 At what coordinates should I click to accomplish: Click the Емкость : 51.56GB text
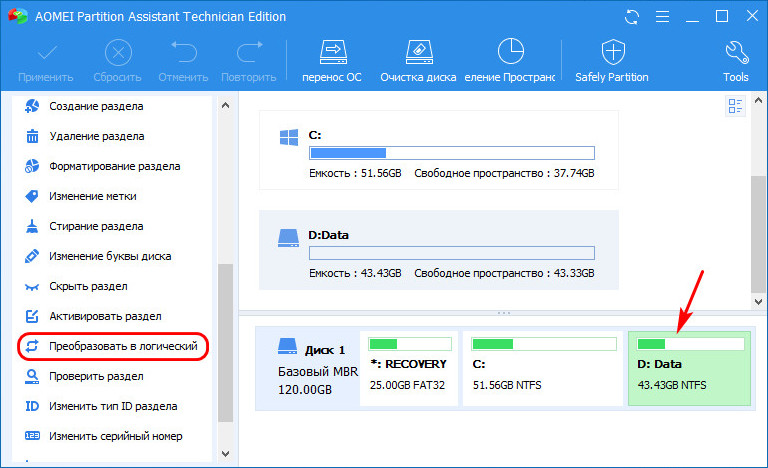[355, 173]
